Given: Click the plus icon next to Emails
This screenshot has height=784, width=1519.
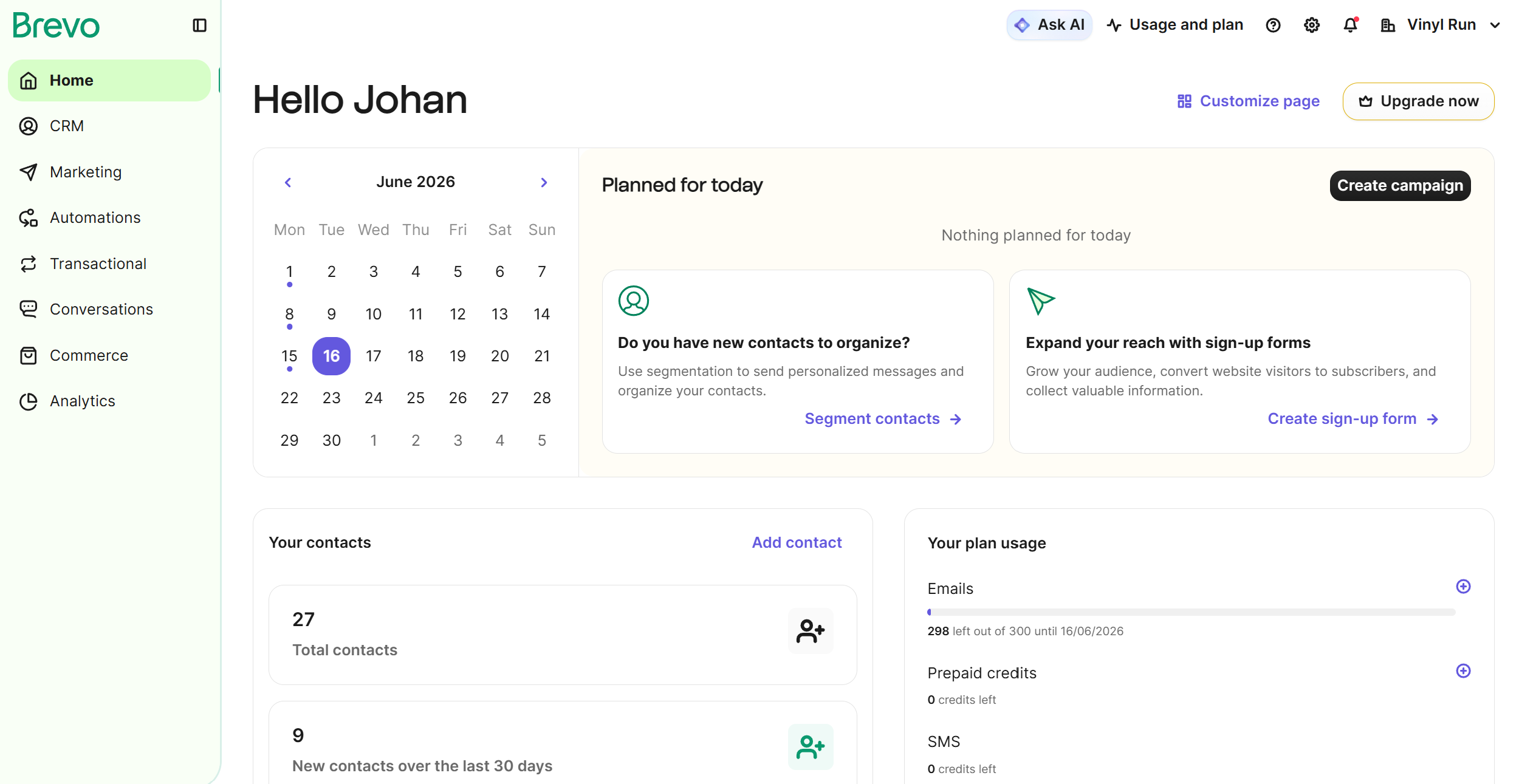Looking at the screenshot, I should coord(1463,586).
